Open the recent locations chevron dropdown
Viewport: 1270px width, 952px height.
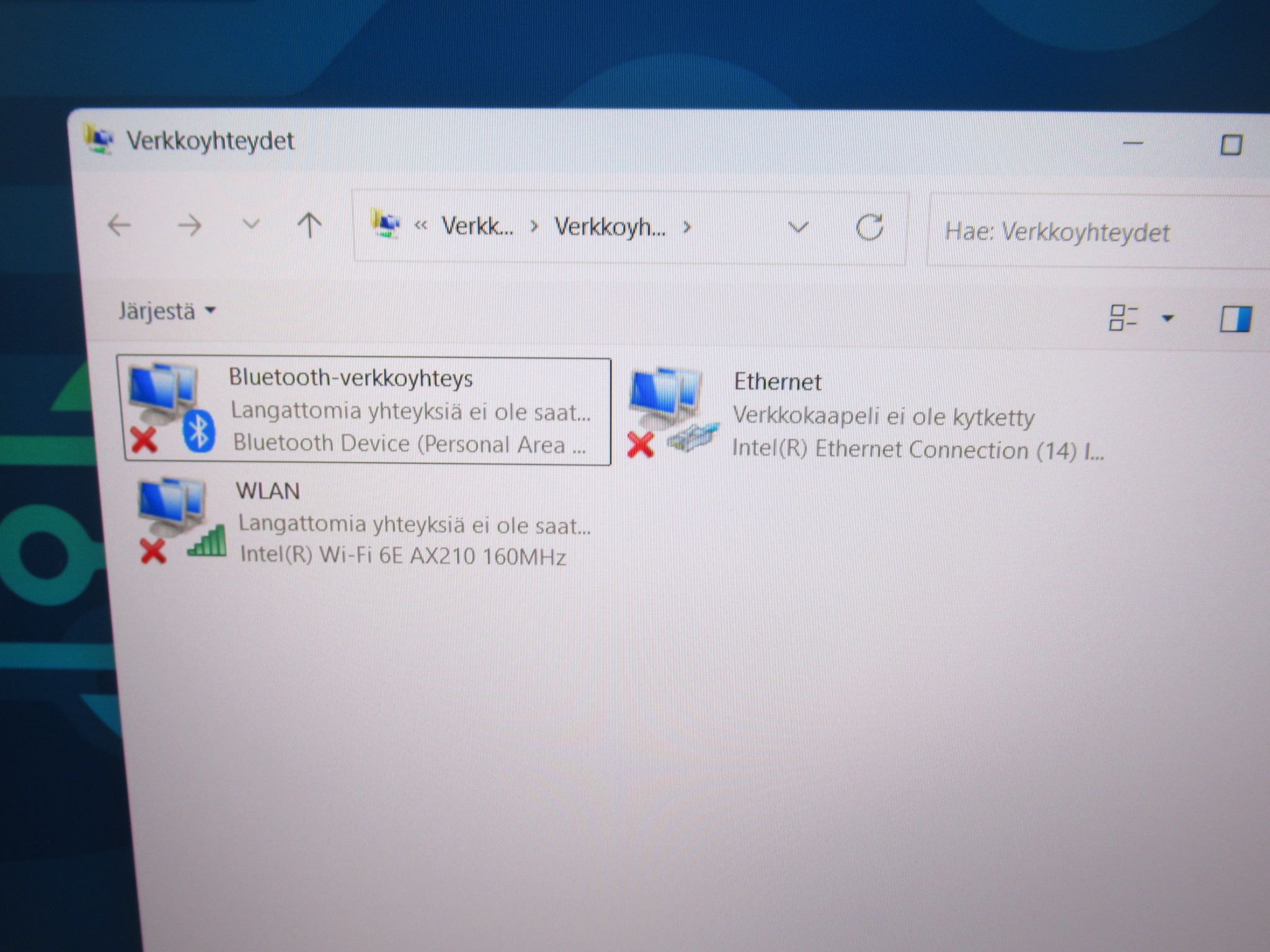[x=251, y=224]
